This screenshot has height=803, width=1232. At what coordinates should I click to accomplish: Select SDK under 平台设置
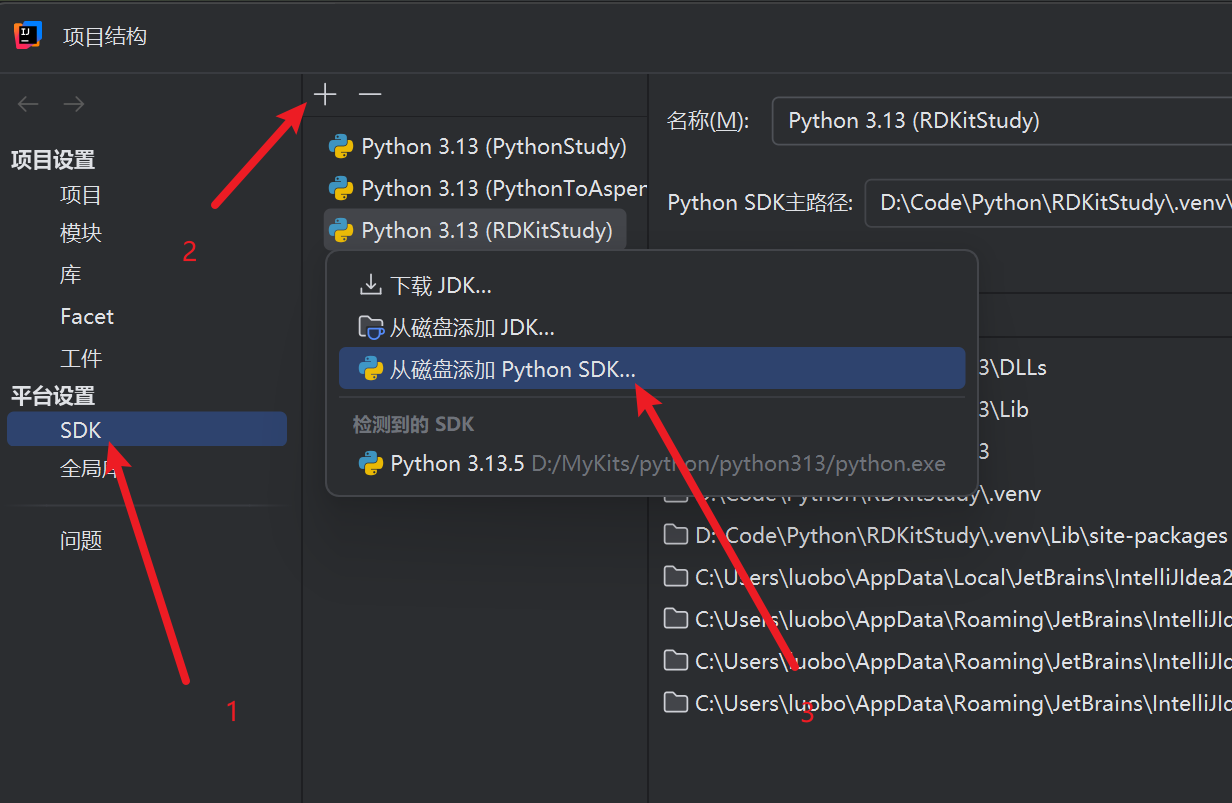coord(147,429)
